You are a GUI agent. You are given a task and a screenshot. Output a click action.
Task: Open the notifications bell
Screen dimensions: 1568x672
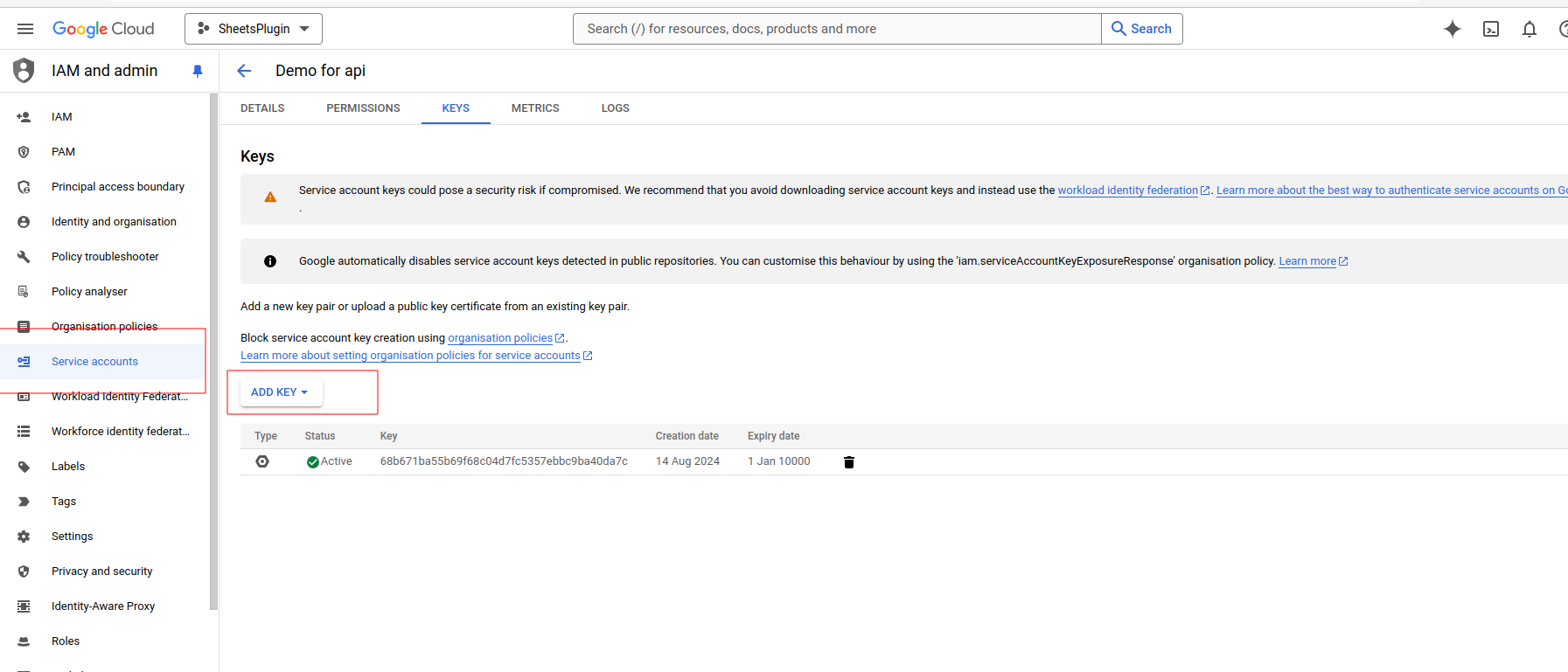(x=1529, y=29)
